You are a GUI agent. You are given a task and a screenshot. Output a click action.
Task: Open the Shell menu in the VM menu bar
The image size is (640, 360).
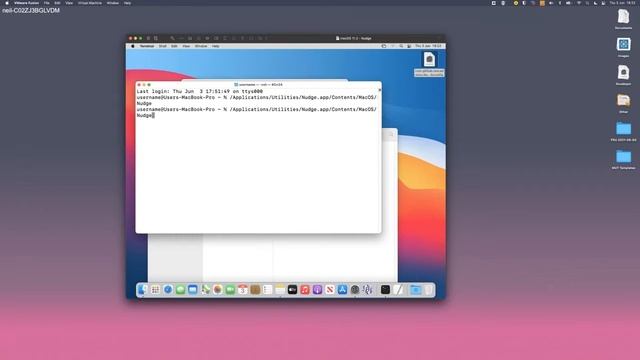[x=162, y=46]
